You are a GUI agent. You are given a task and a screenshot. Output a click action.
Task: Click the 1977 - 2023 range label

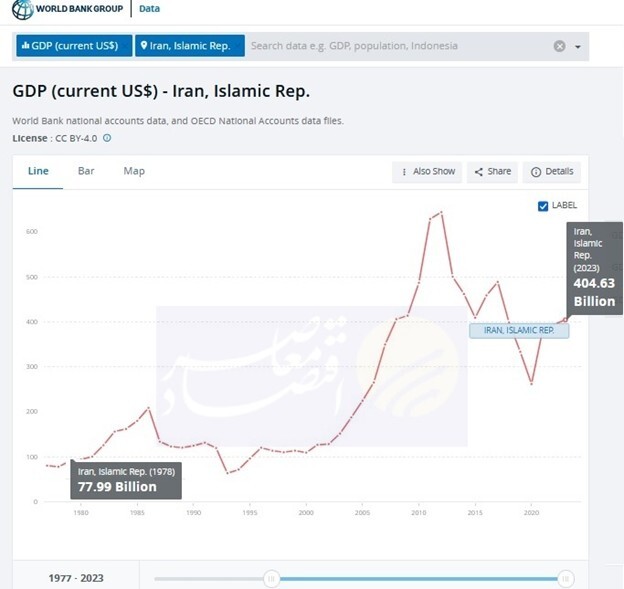tap(76, 578)
